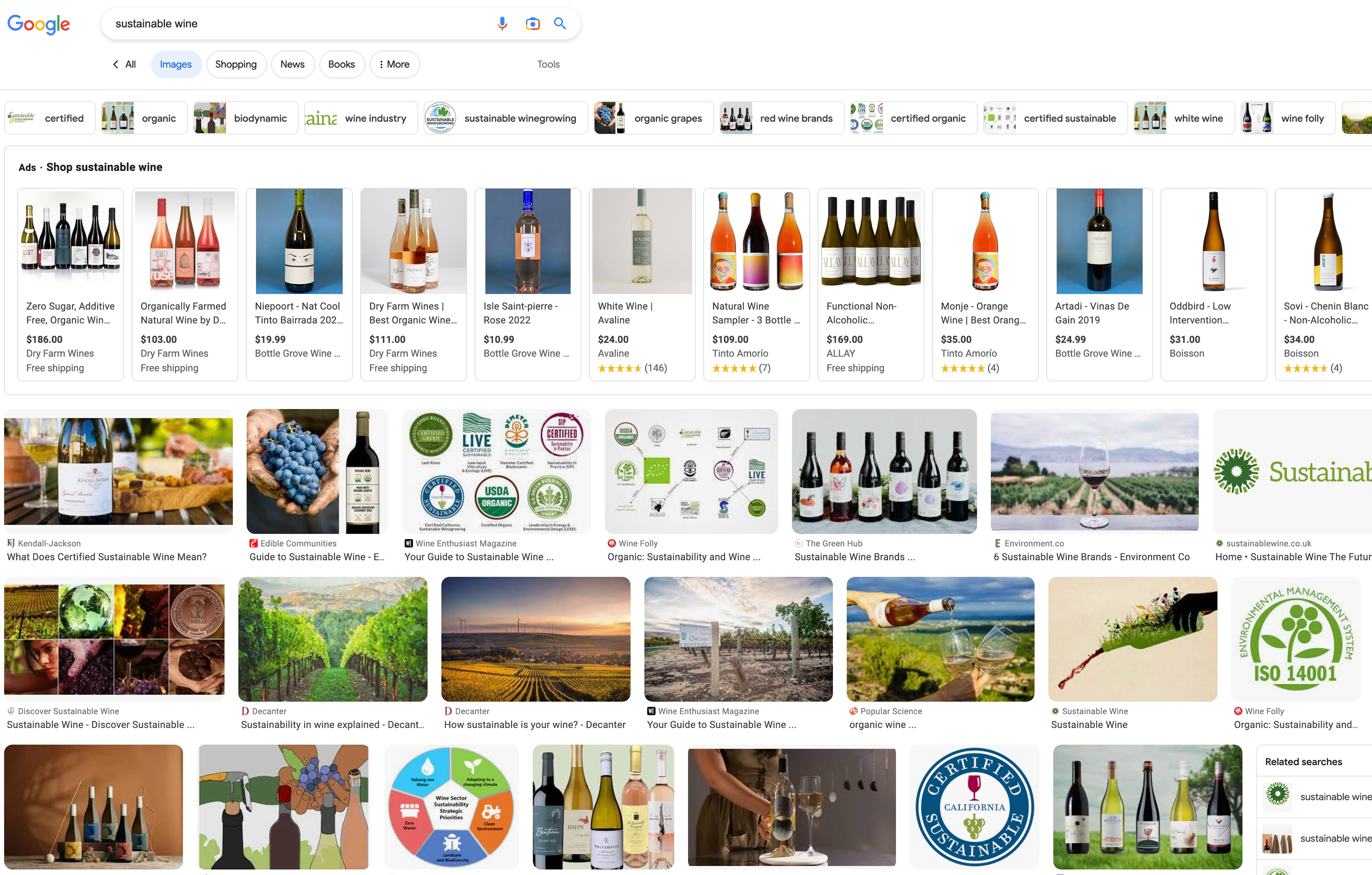
Task: Filter by the certified chip
Action: coord(50,118)
